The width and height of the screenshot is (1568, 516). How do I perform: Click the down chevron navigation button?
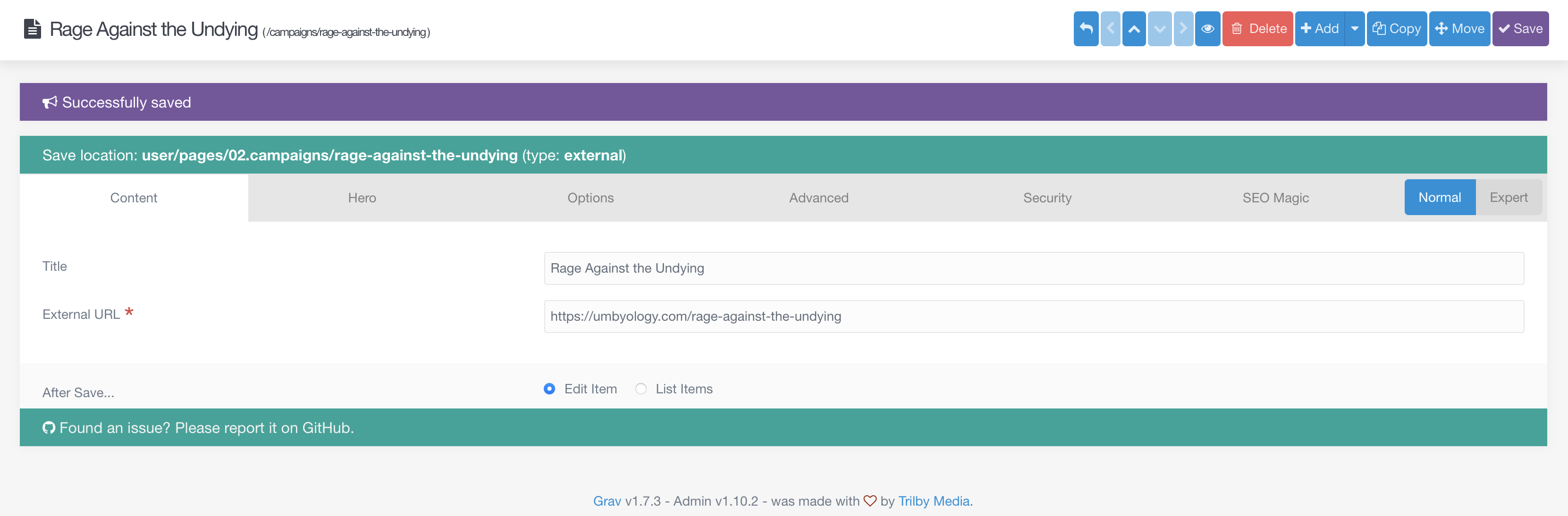(x=1160, y=29)
